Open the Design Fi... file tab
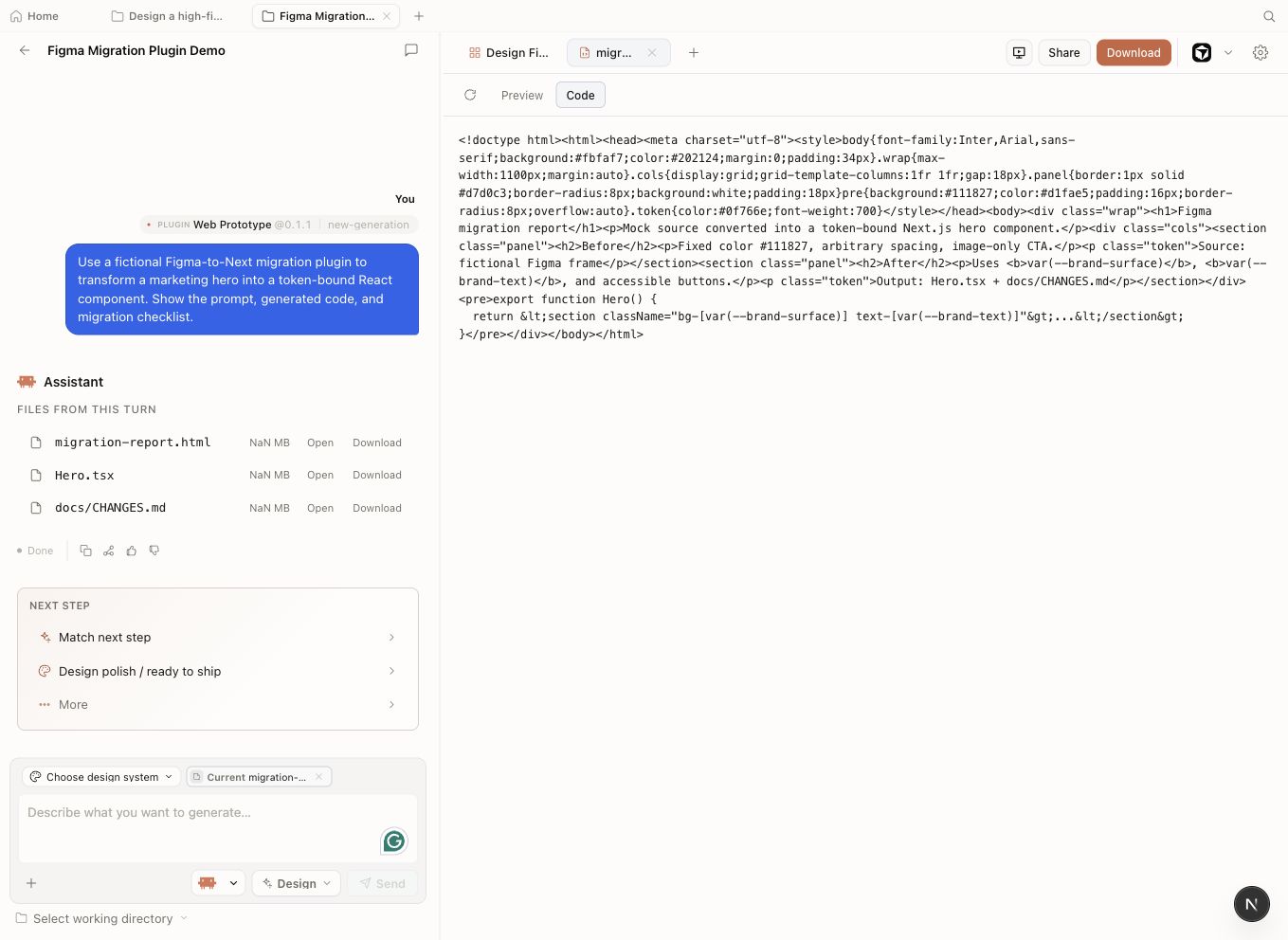 click(508, 53)
